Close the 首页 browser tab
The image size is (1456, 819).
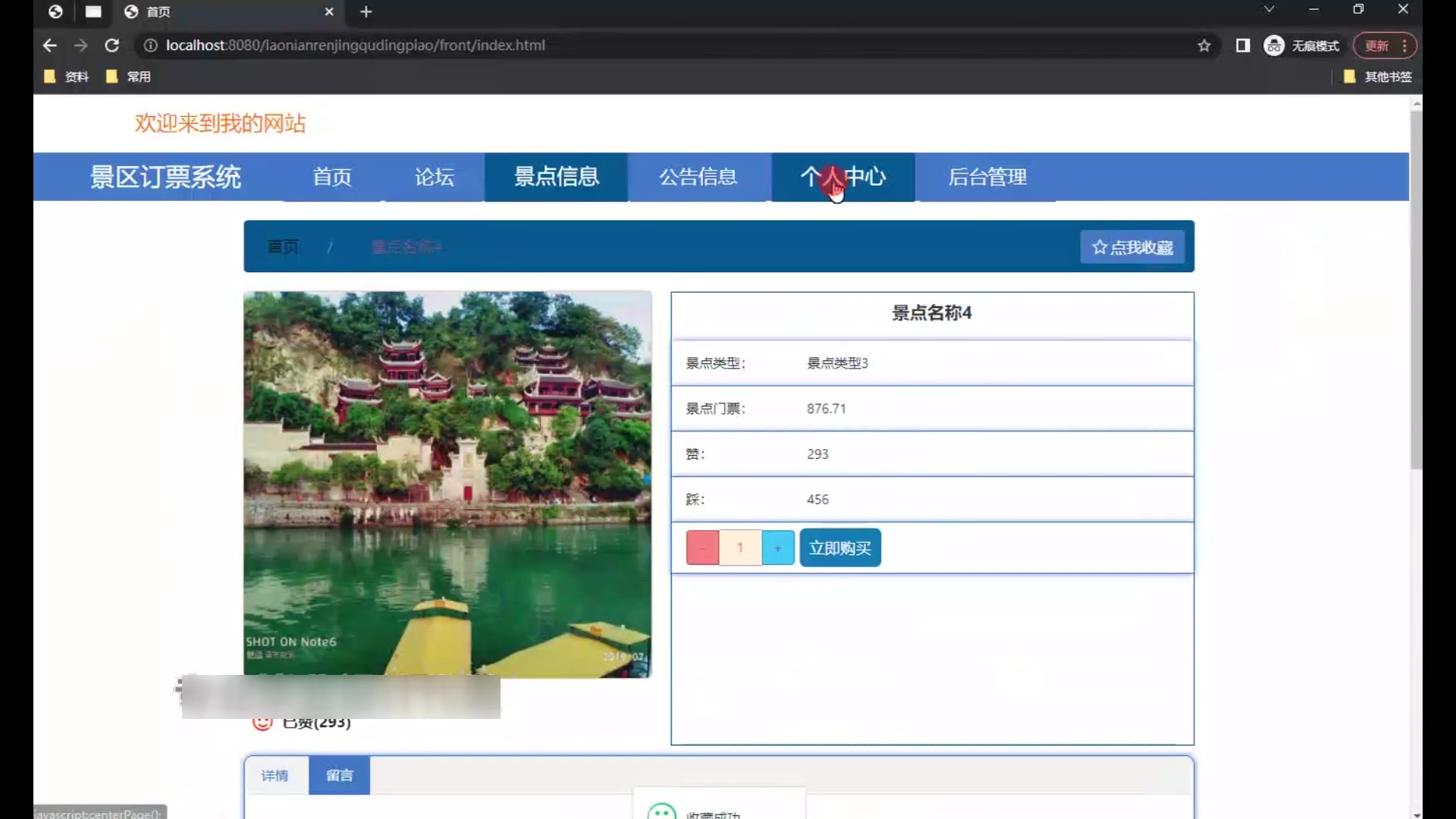click(328, 11)
